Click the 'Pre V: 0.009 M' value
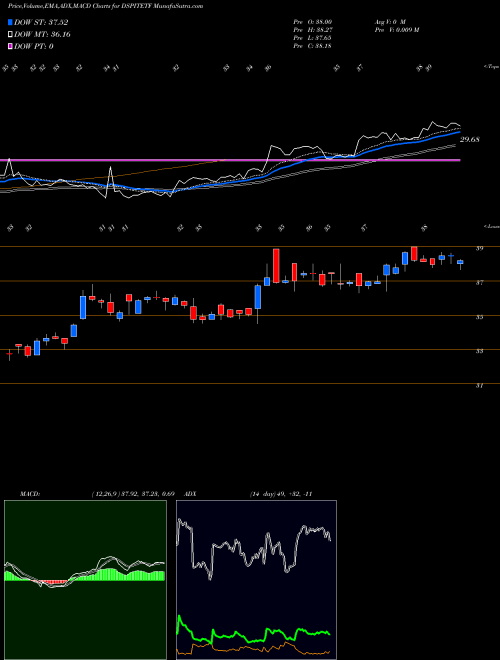Screen dimensions: 500x660 396,30
